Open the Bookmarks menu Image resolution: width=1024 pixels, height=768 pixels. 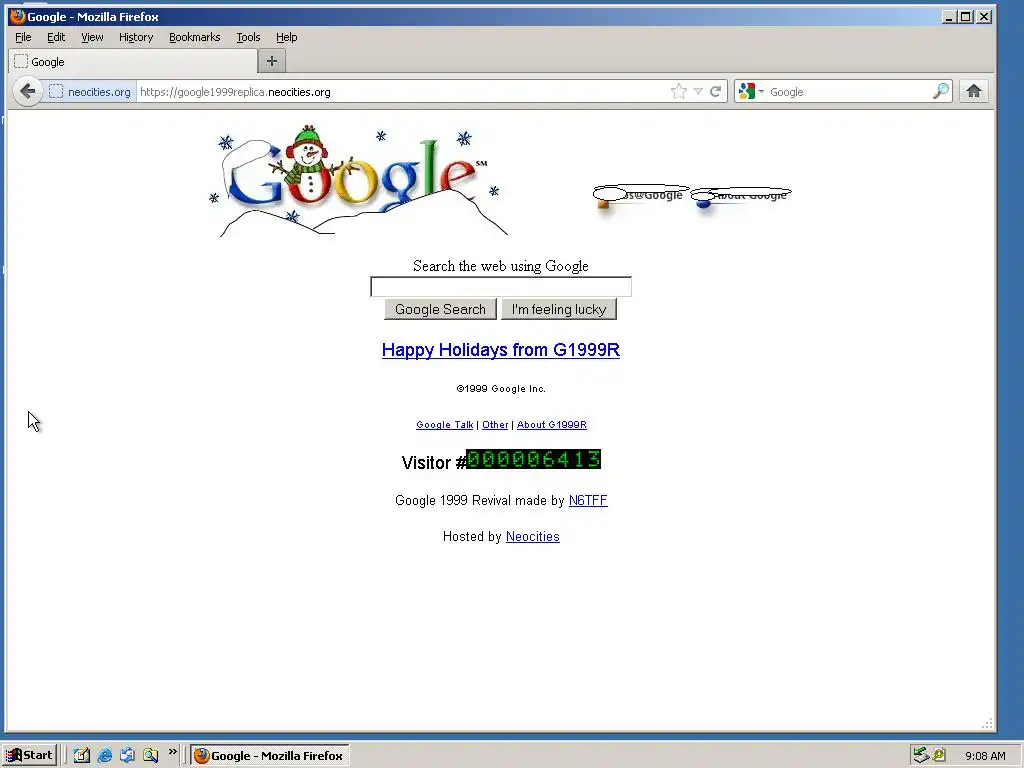tap(195, 37)
